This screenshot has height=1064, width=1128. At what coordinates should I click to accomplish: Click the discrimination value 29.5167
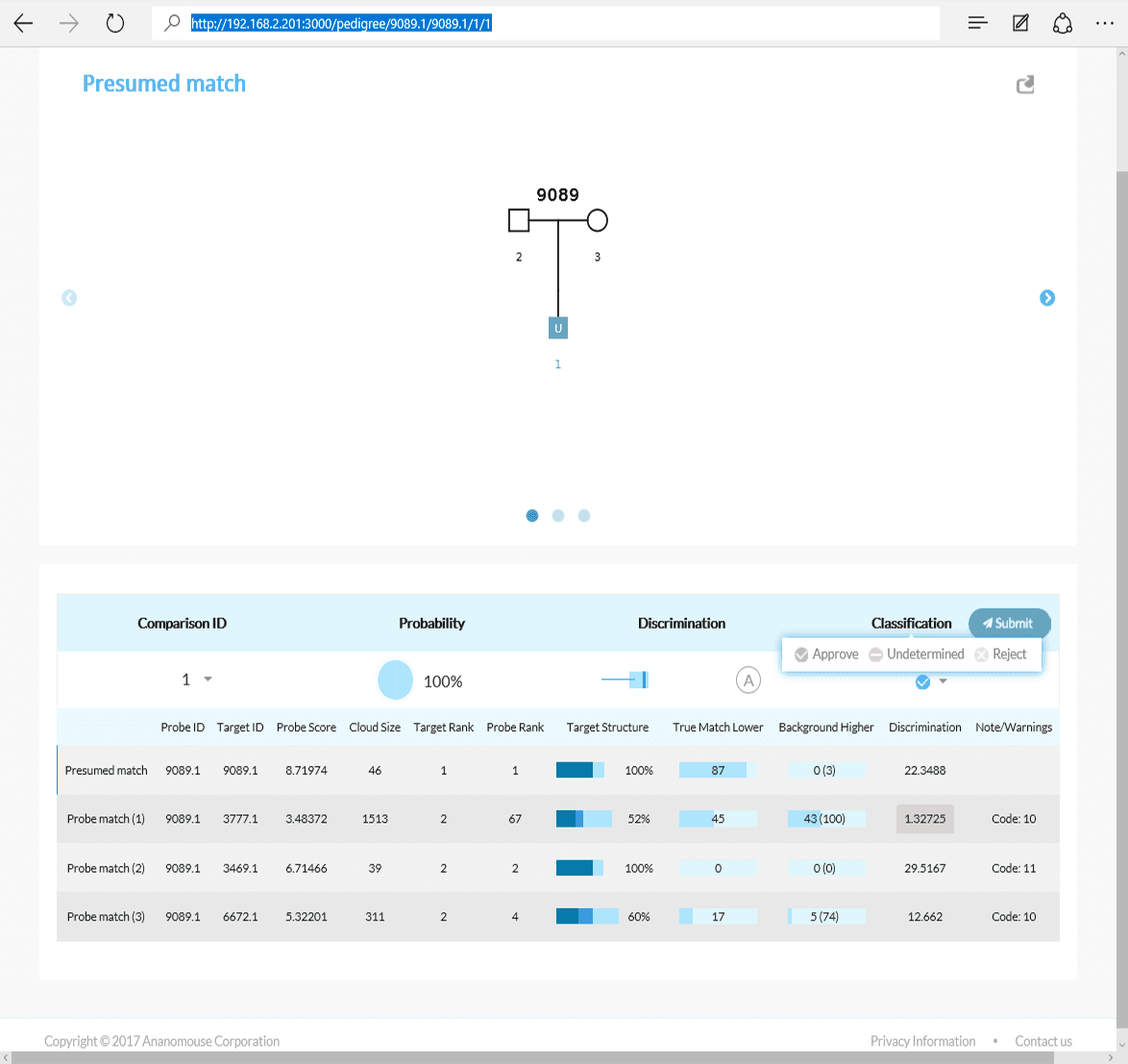[925, 868]
